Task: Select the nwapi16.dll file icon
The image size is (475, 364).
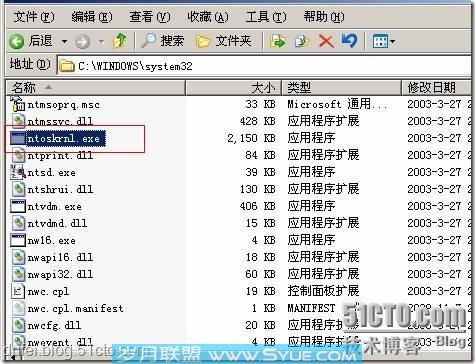Action: 18,257
